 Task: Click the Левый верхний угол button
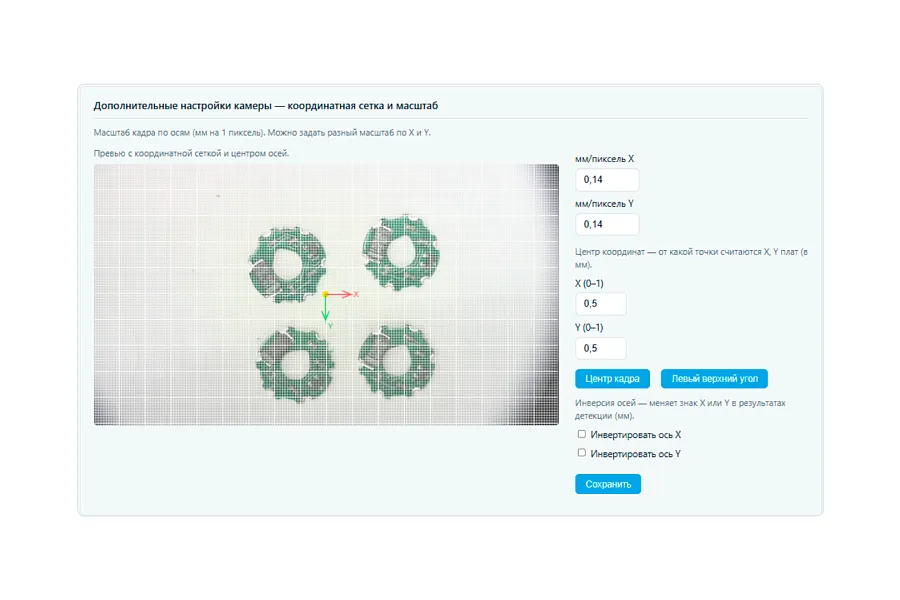point(714,378)
